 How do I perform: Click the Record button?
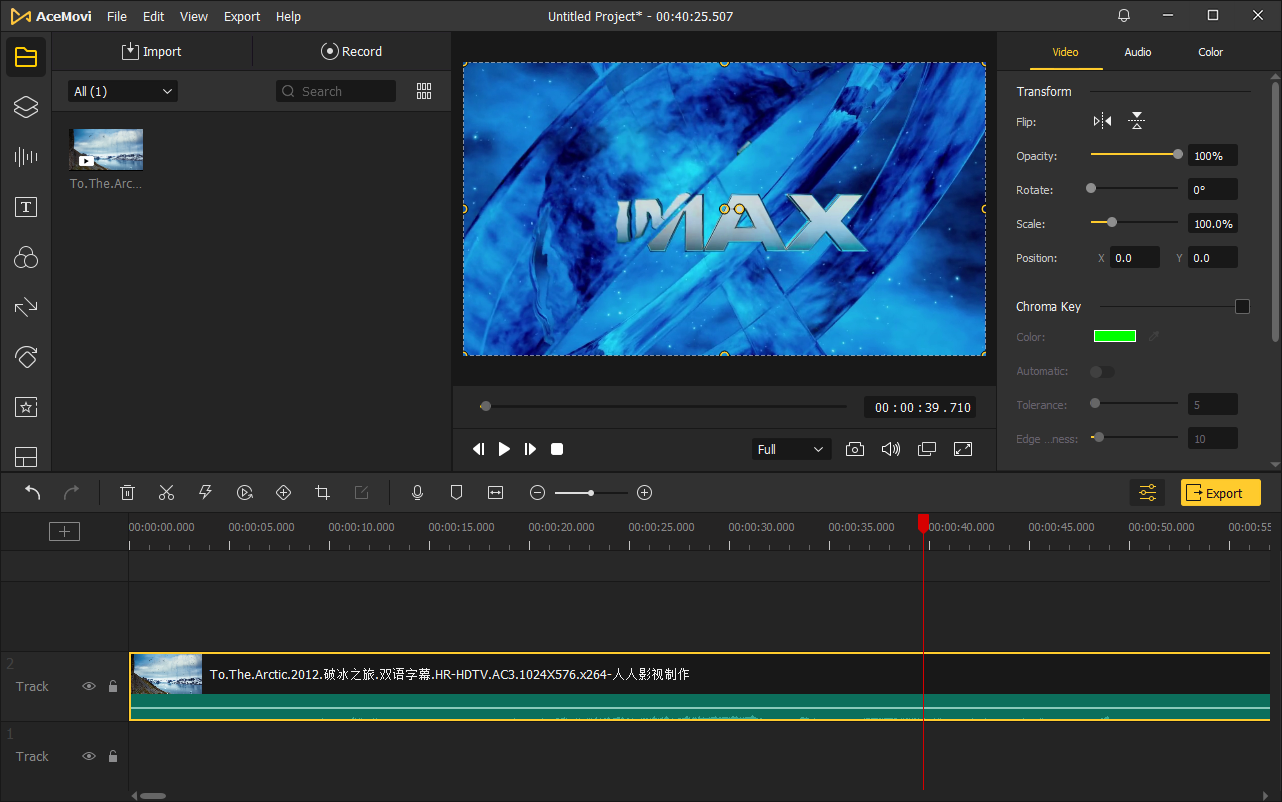[x=352, y=51]
